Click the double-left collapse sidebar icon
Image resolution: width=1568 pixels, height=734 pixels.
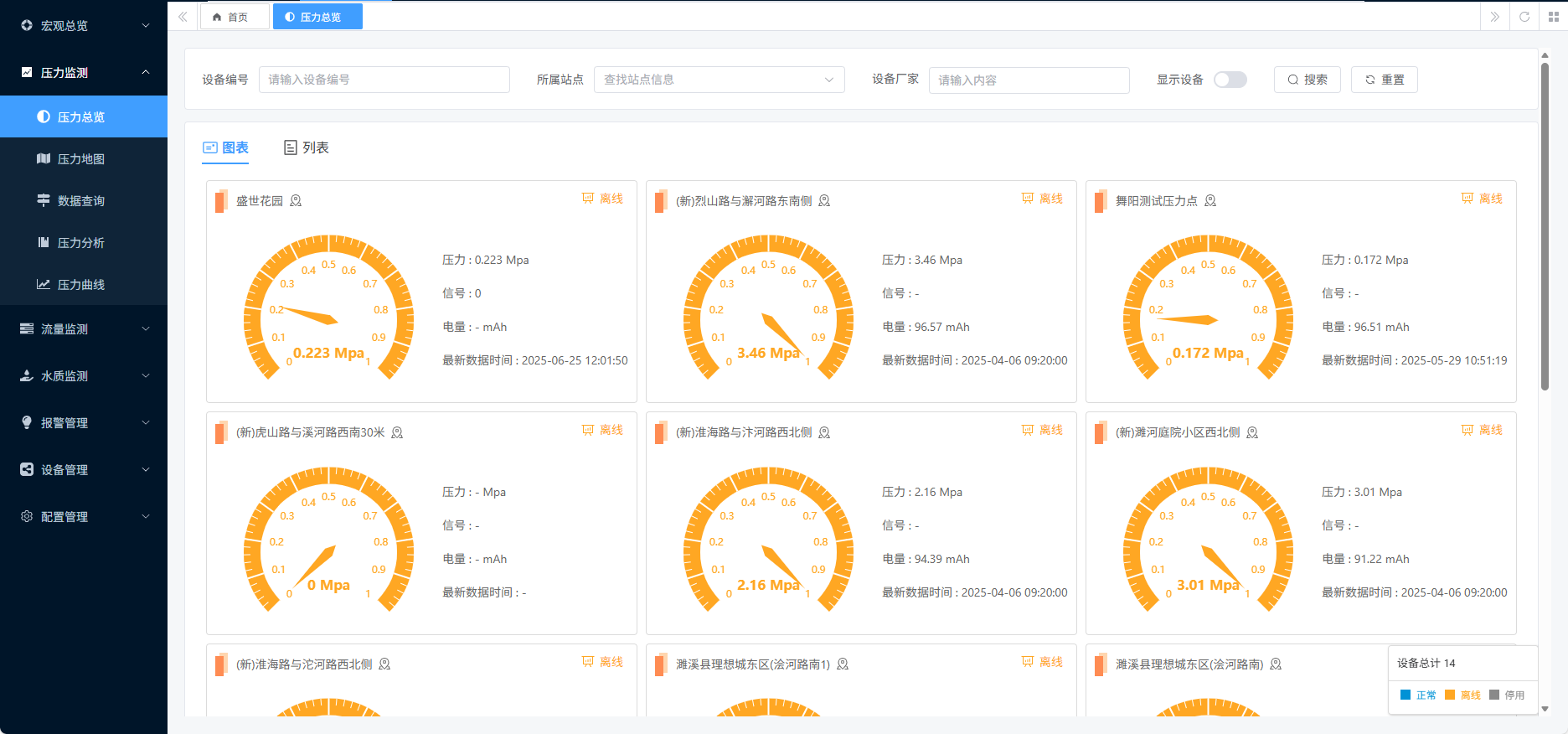click(x=183, y=17)
